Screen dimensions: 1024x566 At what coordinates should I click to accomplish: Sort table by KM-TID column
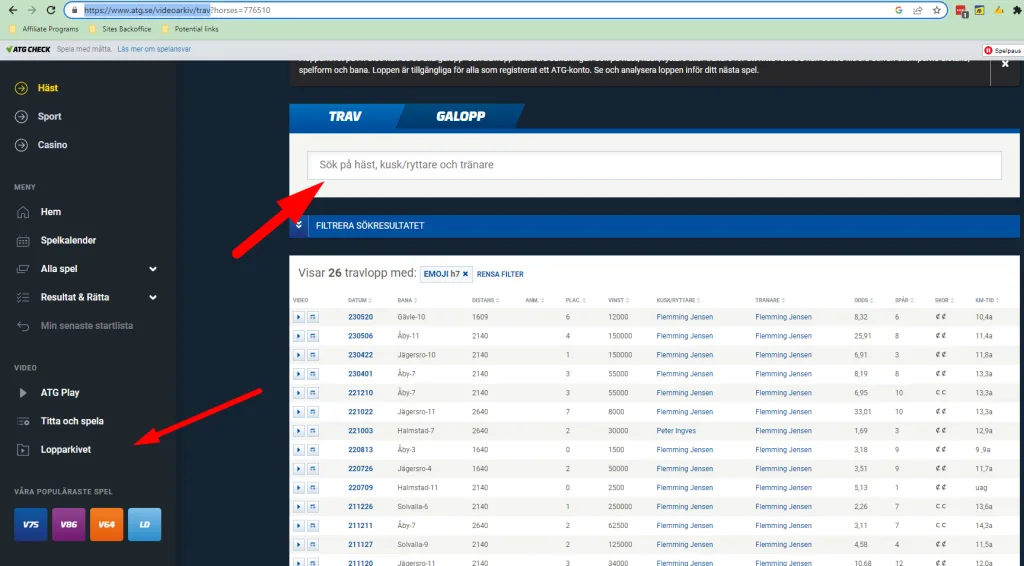(x=987, y=300)
